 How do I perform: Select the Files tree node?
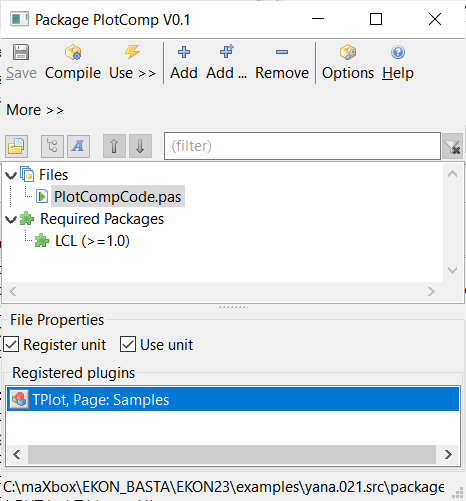coord(54,175)
